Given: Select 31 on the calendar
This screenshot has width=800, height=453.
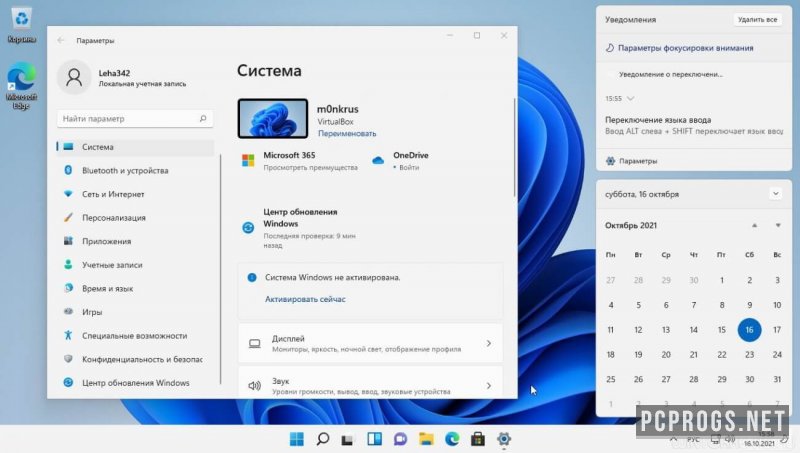Looking at the screenshot, I should (777, 379).
